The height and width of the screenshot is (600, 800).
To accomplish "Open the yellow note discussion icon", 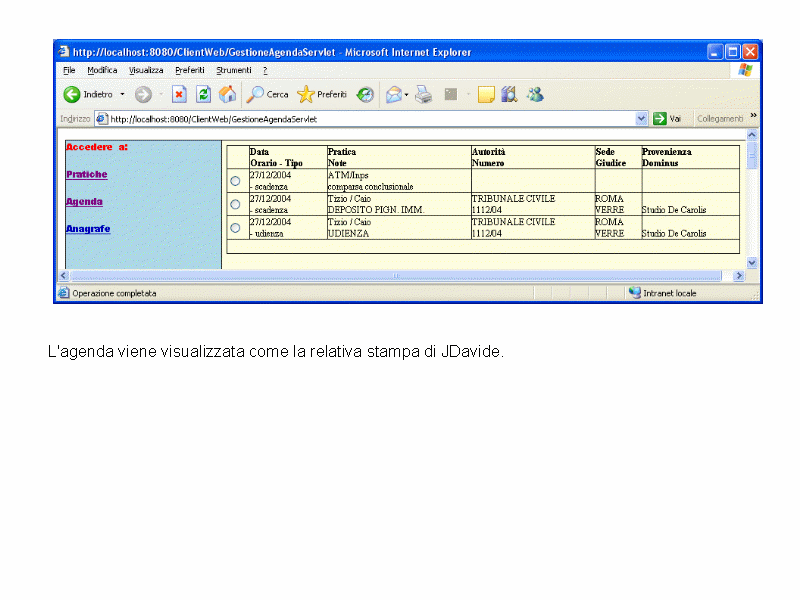I will pos(486,94).
